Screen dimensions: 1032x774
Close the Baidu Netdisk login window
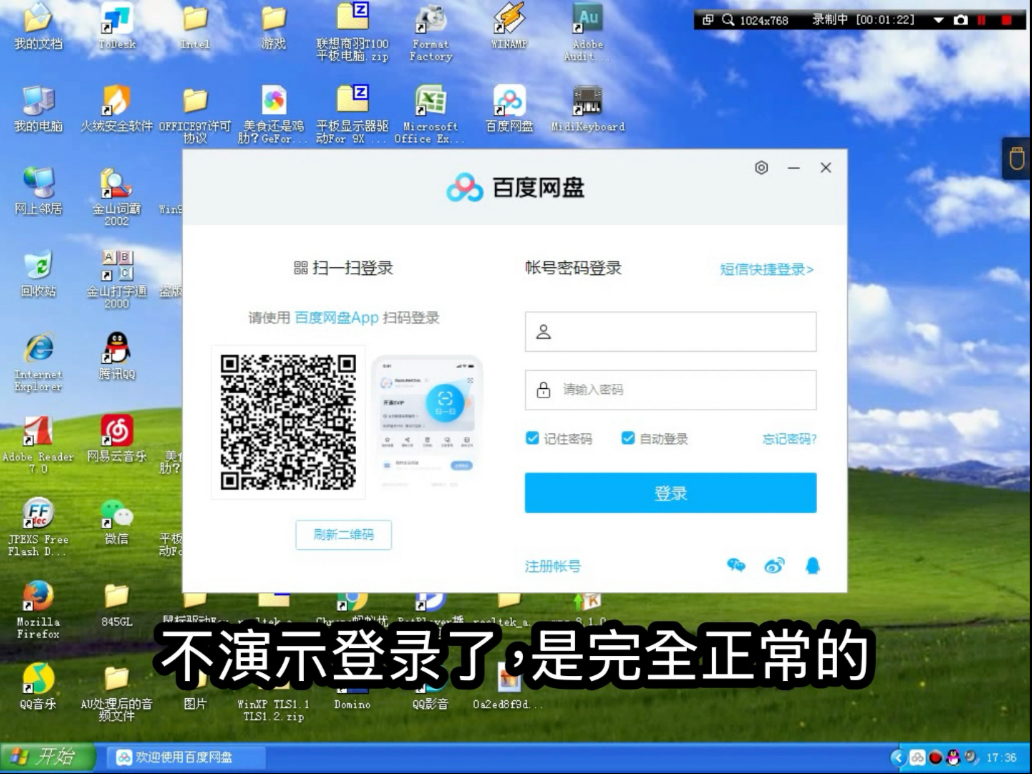tap(826, 168)
